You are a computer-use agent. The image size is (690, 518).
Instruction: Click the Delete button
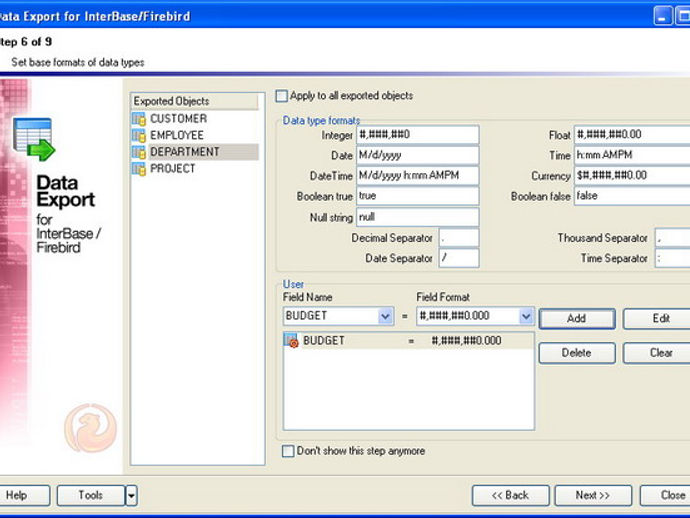pyautogui.click(x=577, y=353)
